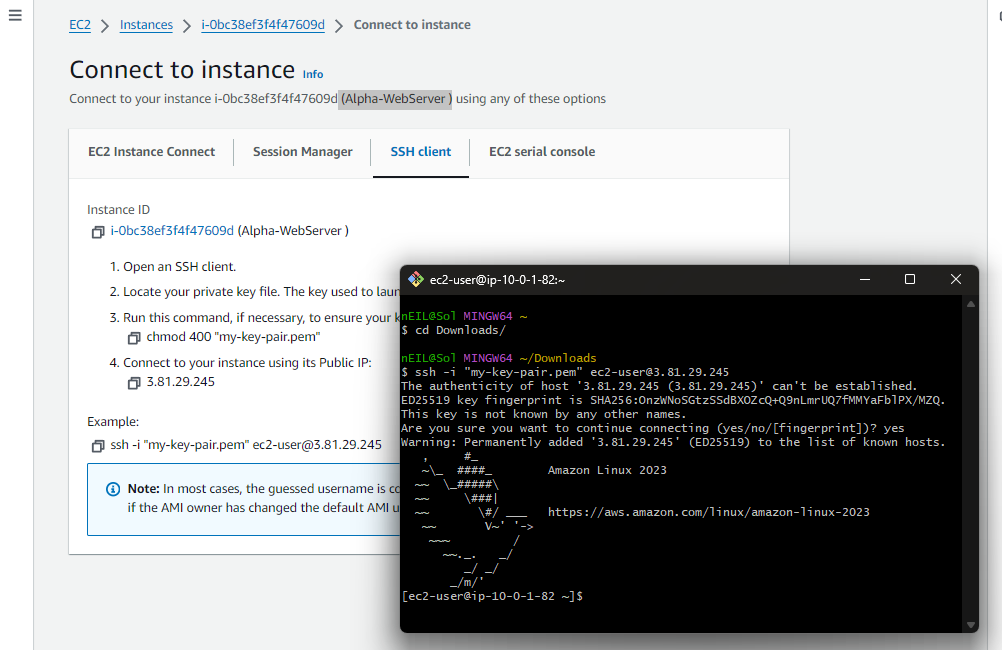Open instance ID link under Instance ID
The image size is (1002, 650).
[x=172, y=231]
